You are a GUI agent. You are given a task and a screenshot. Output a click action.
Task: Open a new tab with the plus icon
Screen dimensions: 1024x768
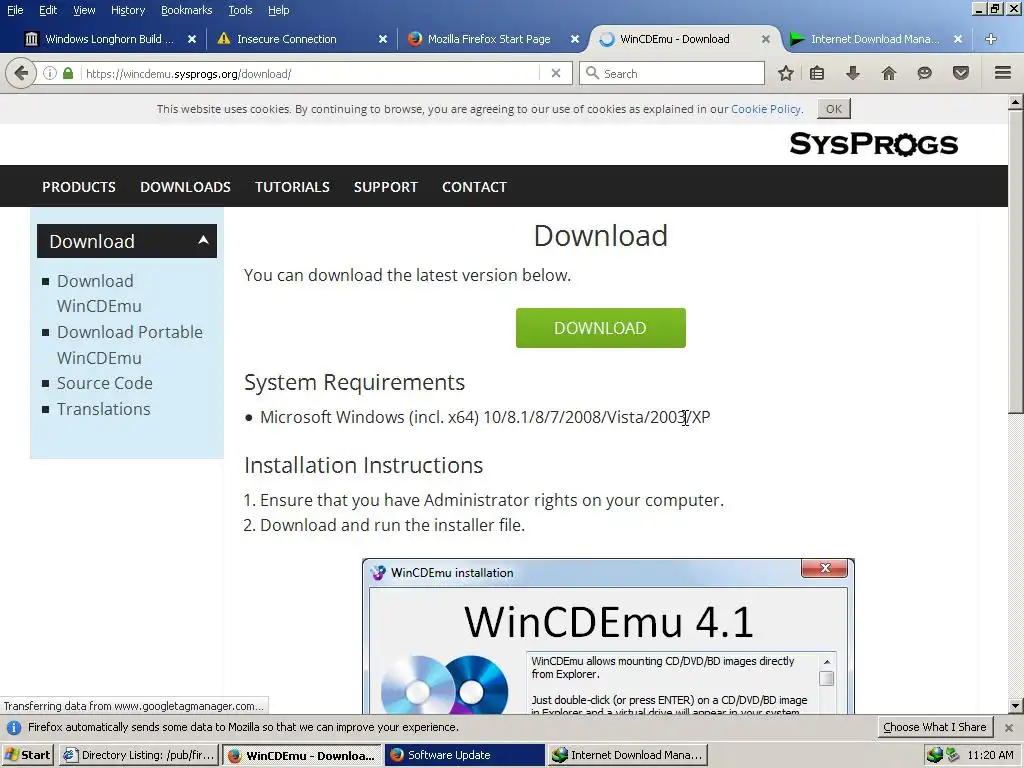pos(991,39)
